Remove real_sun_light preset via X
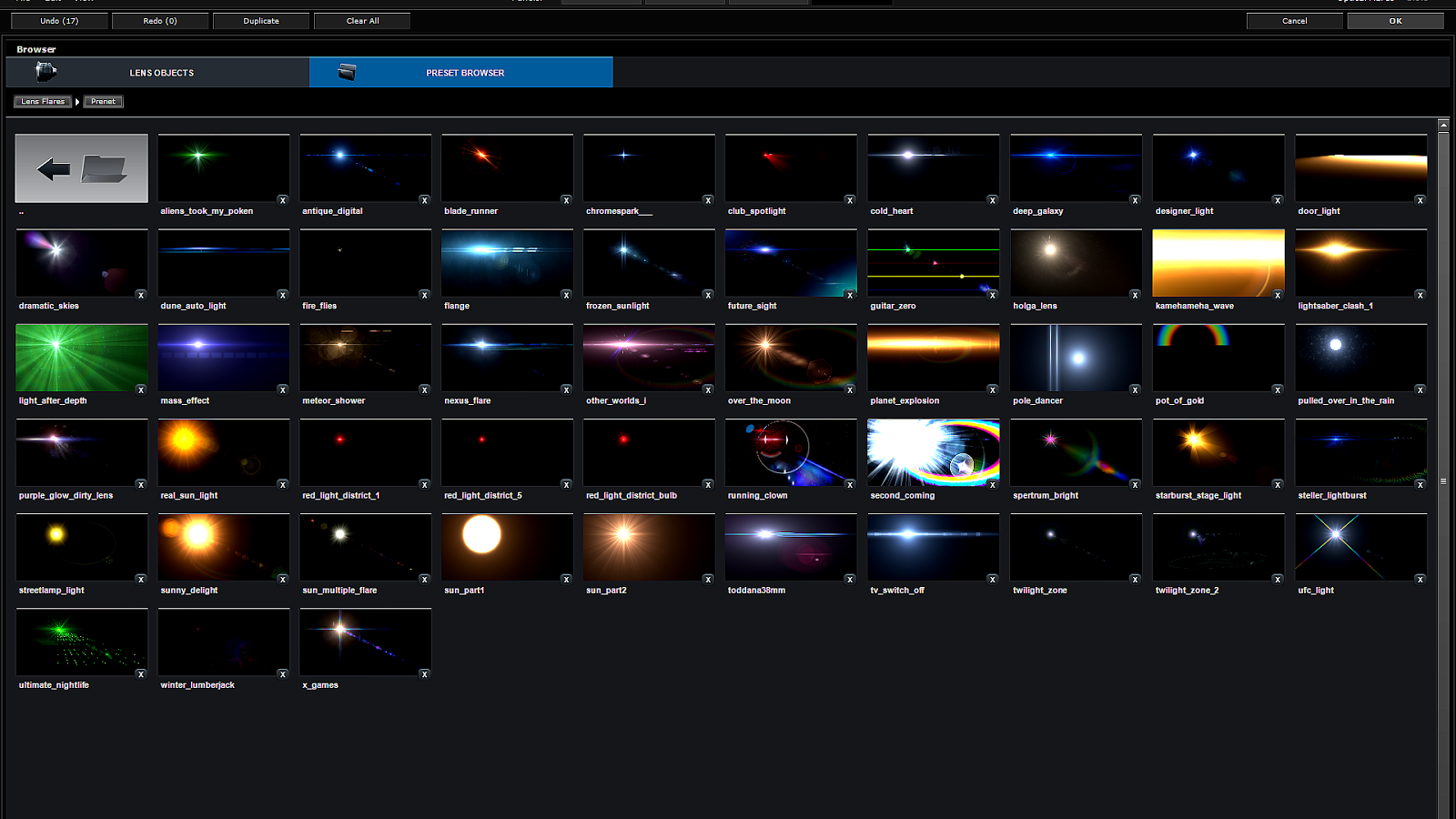The height and width of the screenshot is (819, 1456). [283, 485]
